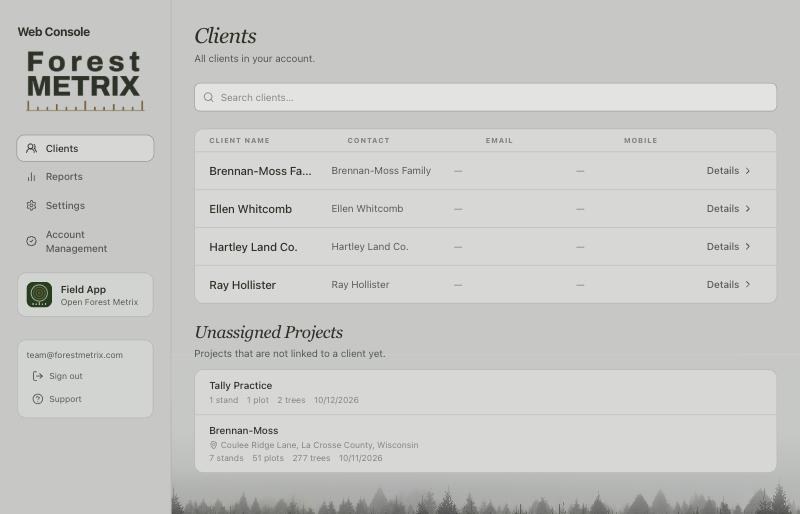Click the 'Unassigned Projects' heading

coord(268,332)
